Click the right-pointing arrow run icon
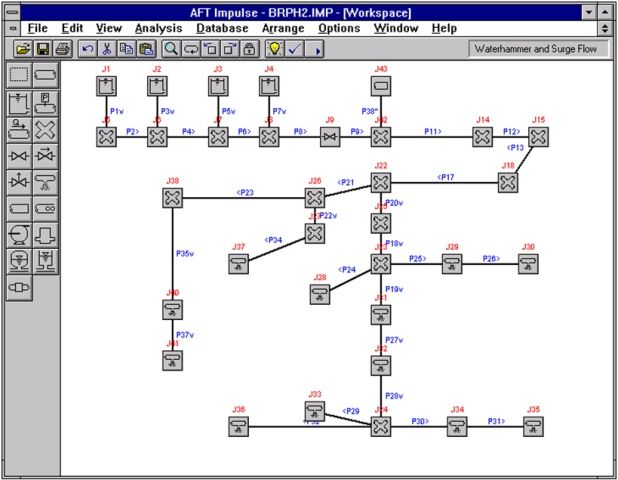The height and width of the screenshot is (480, 618). point(315,49)
